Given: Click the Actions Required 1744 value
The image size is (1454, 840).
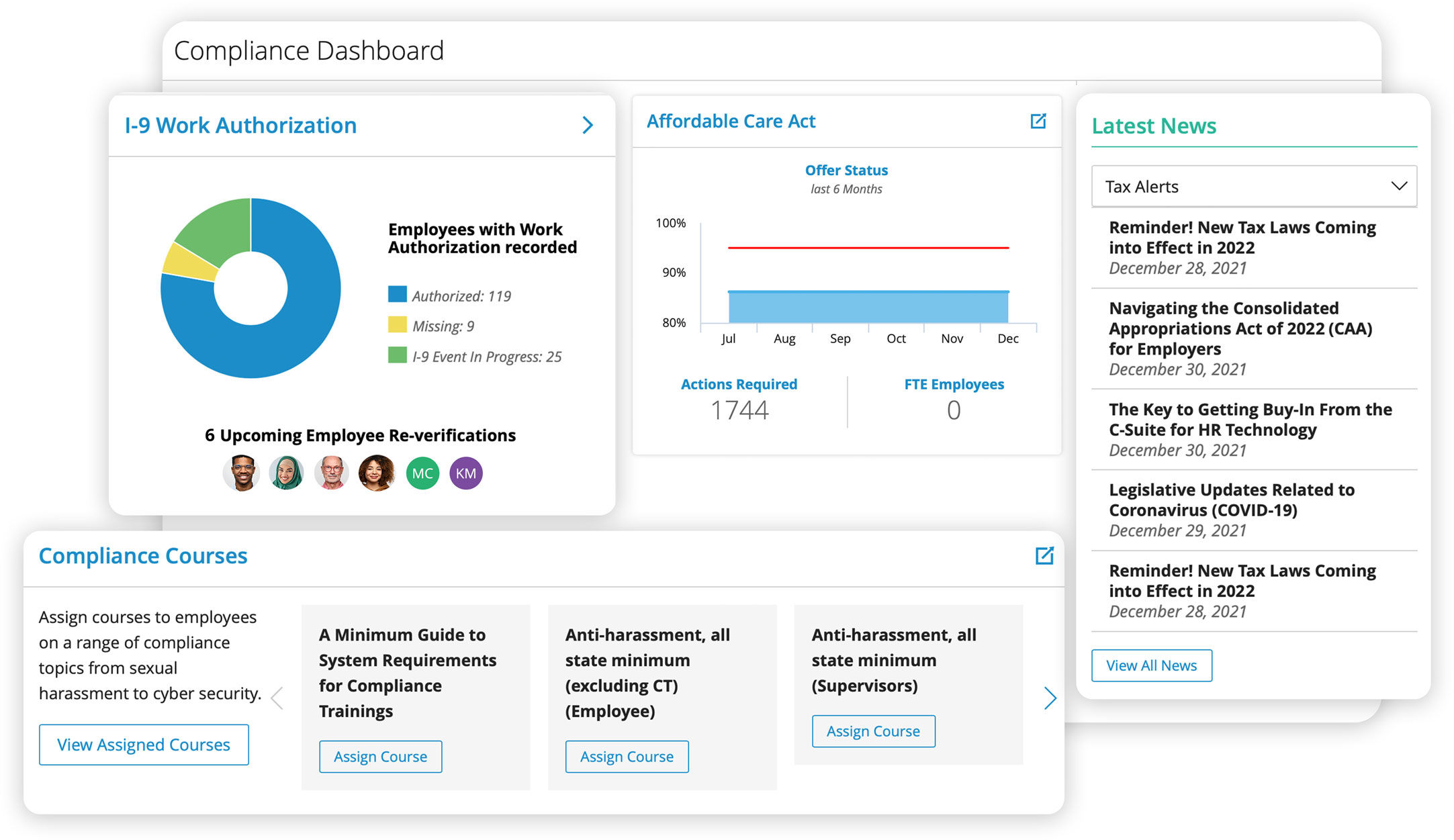Looking at the screenshot, I should click(739, 410).
